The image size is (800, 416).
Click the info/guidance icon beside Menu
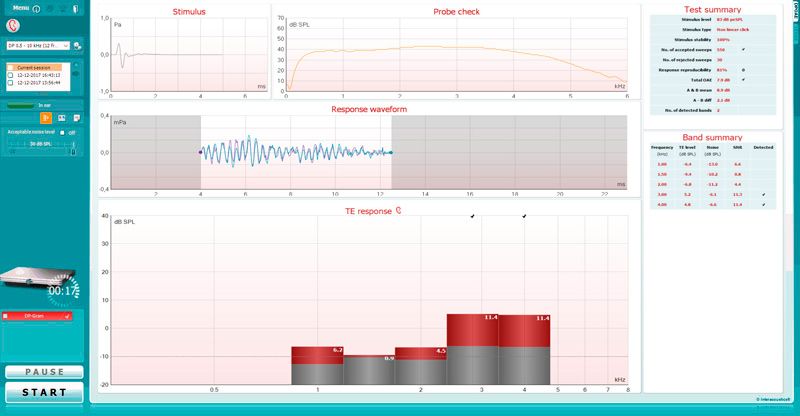[36, 8]
